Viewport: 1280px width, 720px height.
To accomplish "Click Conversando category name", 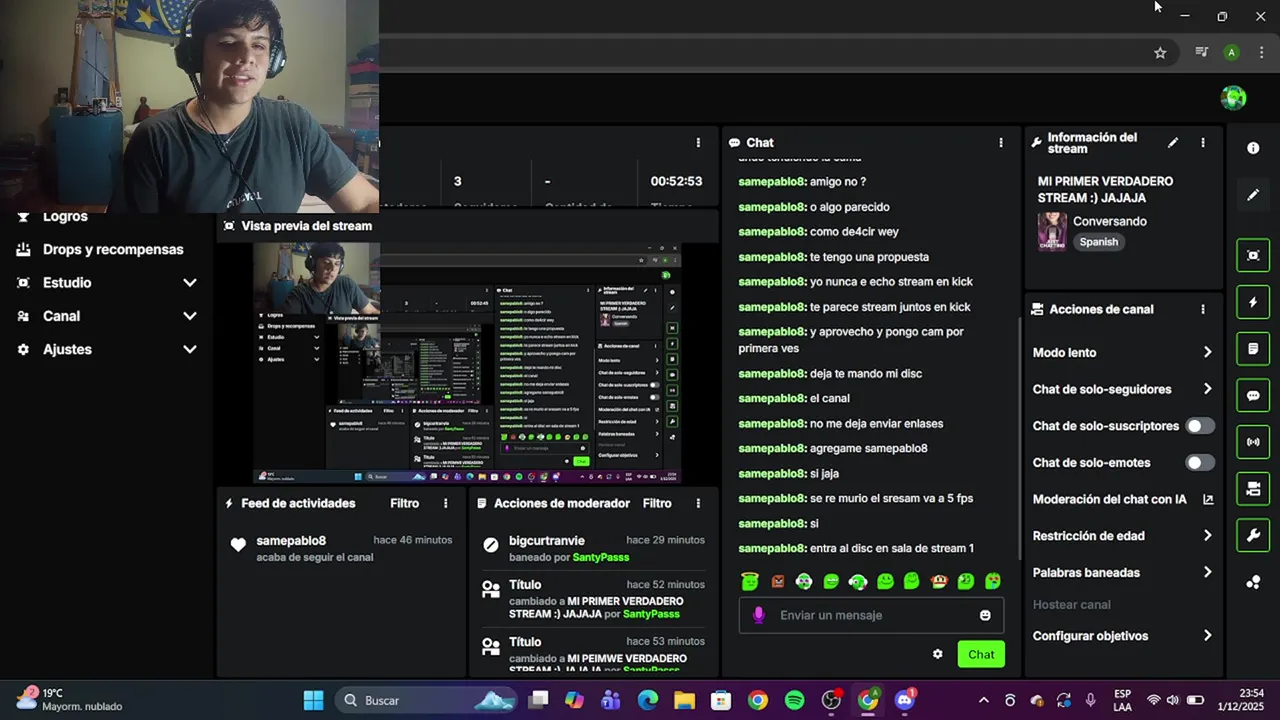I will (1110, 222).
